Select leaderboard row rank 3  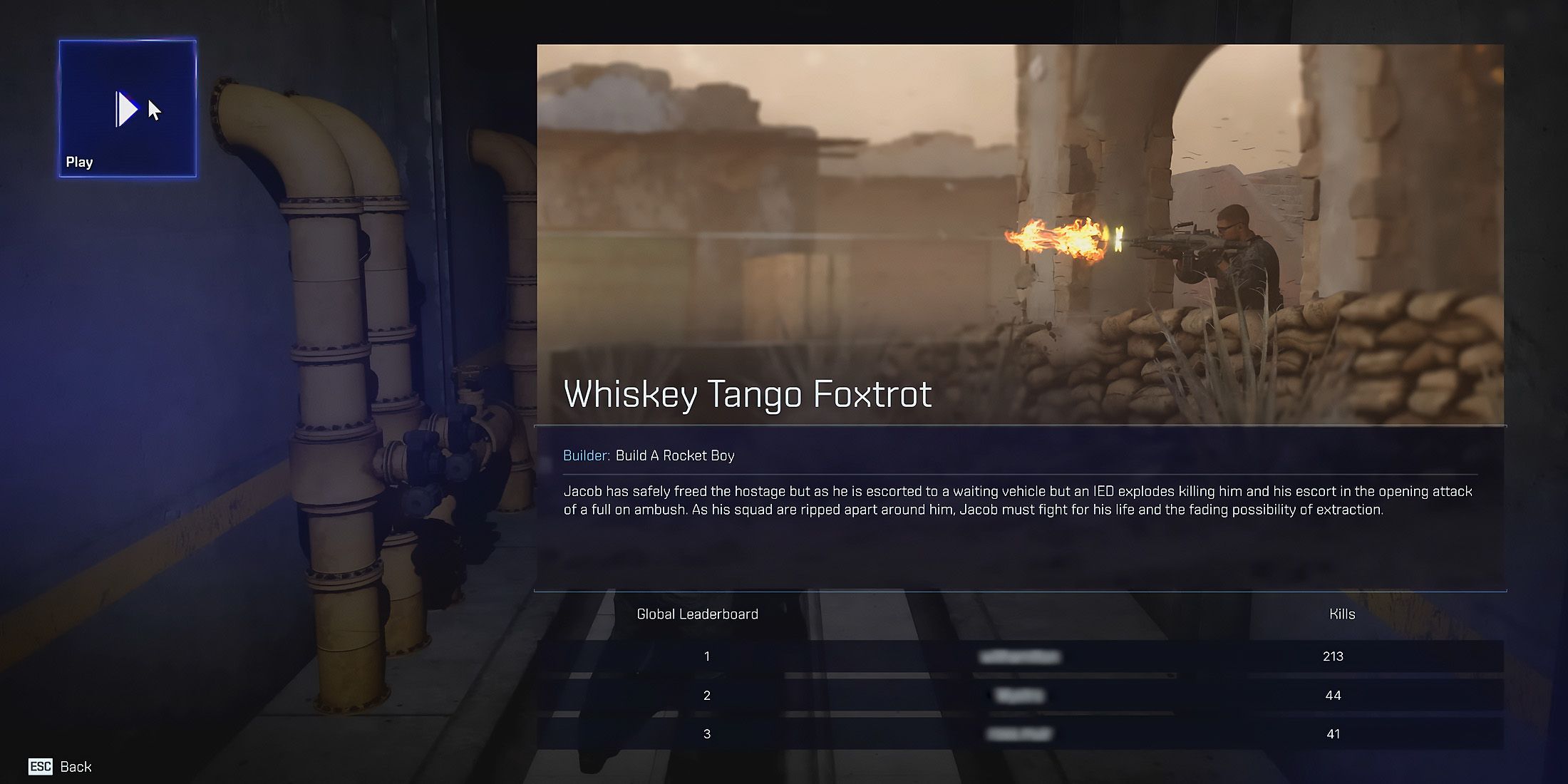coord(1020,733)
